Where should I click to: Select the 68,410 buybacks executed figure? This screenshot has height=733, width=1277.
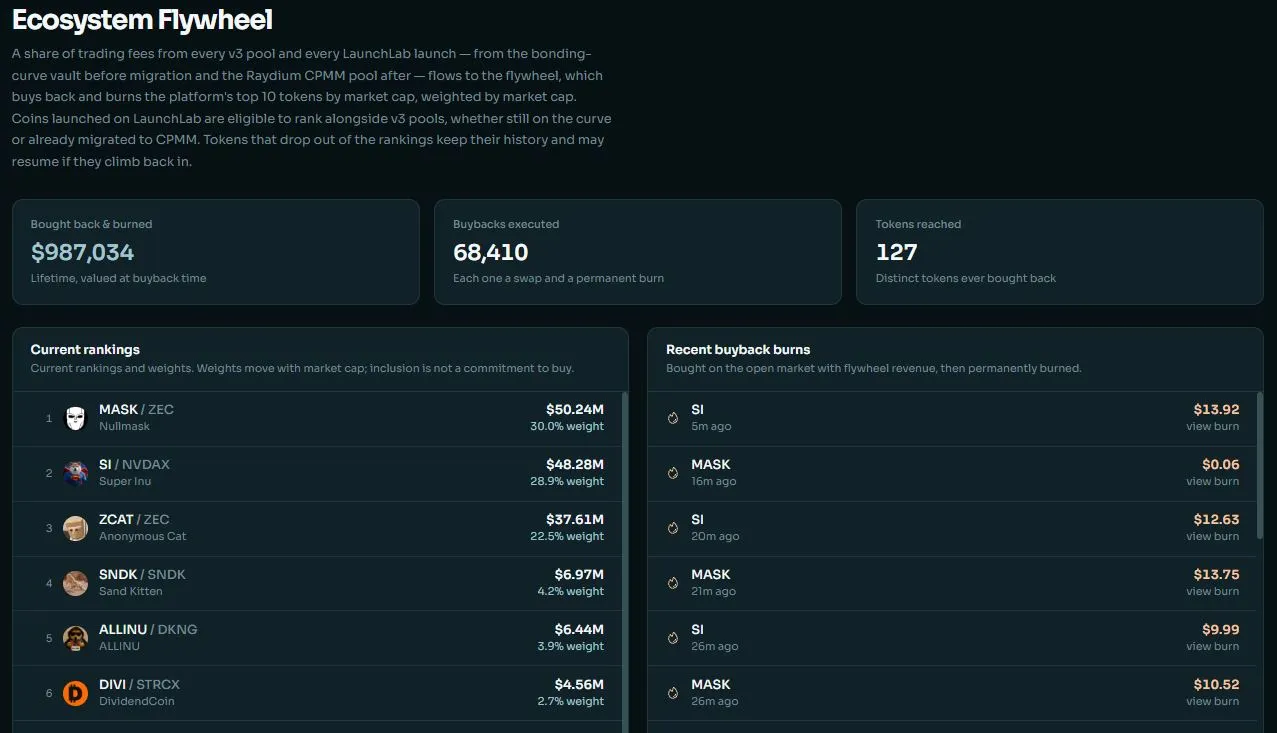point(491,252)
